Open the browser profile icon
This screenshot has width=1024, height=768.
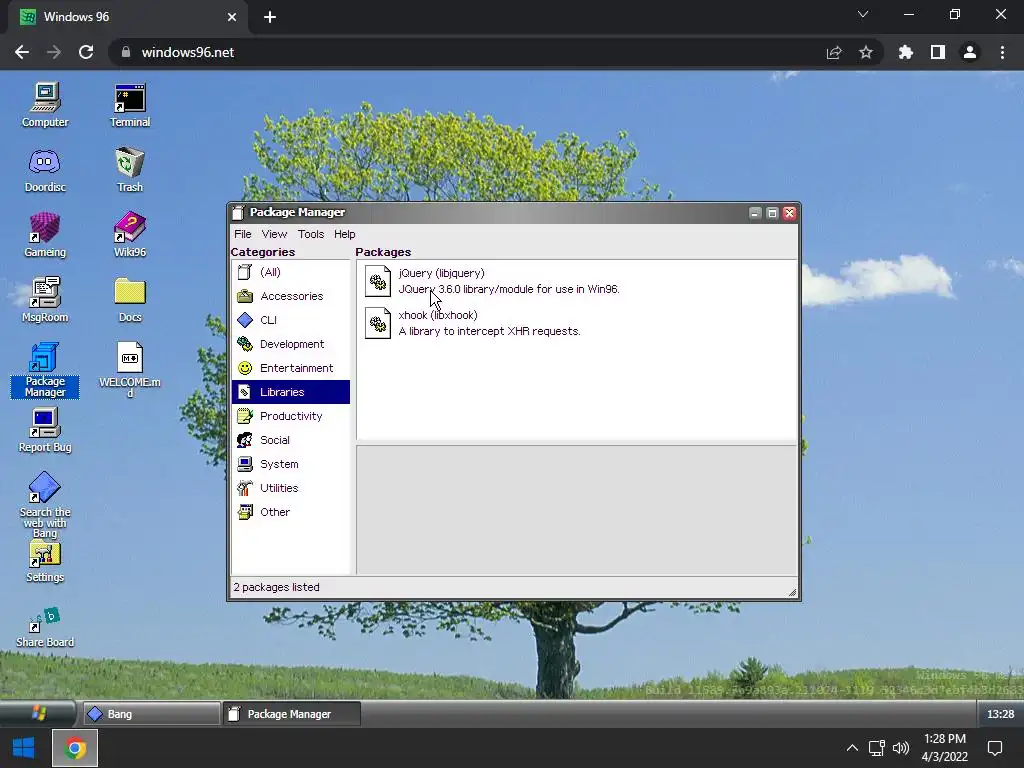pos(970,52)
